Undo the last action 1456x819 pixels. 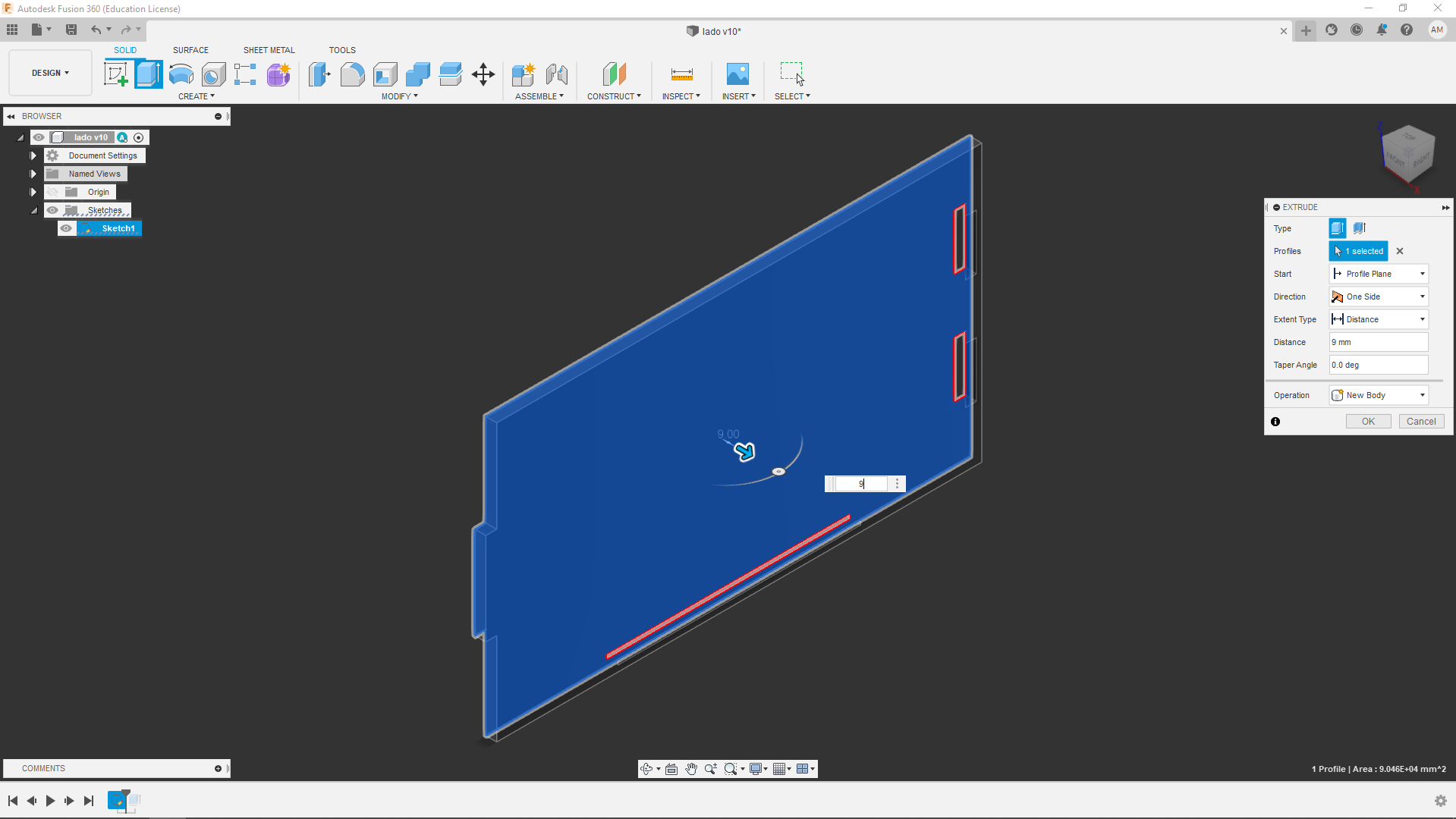[x=96, y=30]
